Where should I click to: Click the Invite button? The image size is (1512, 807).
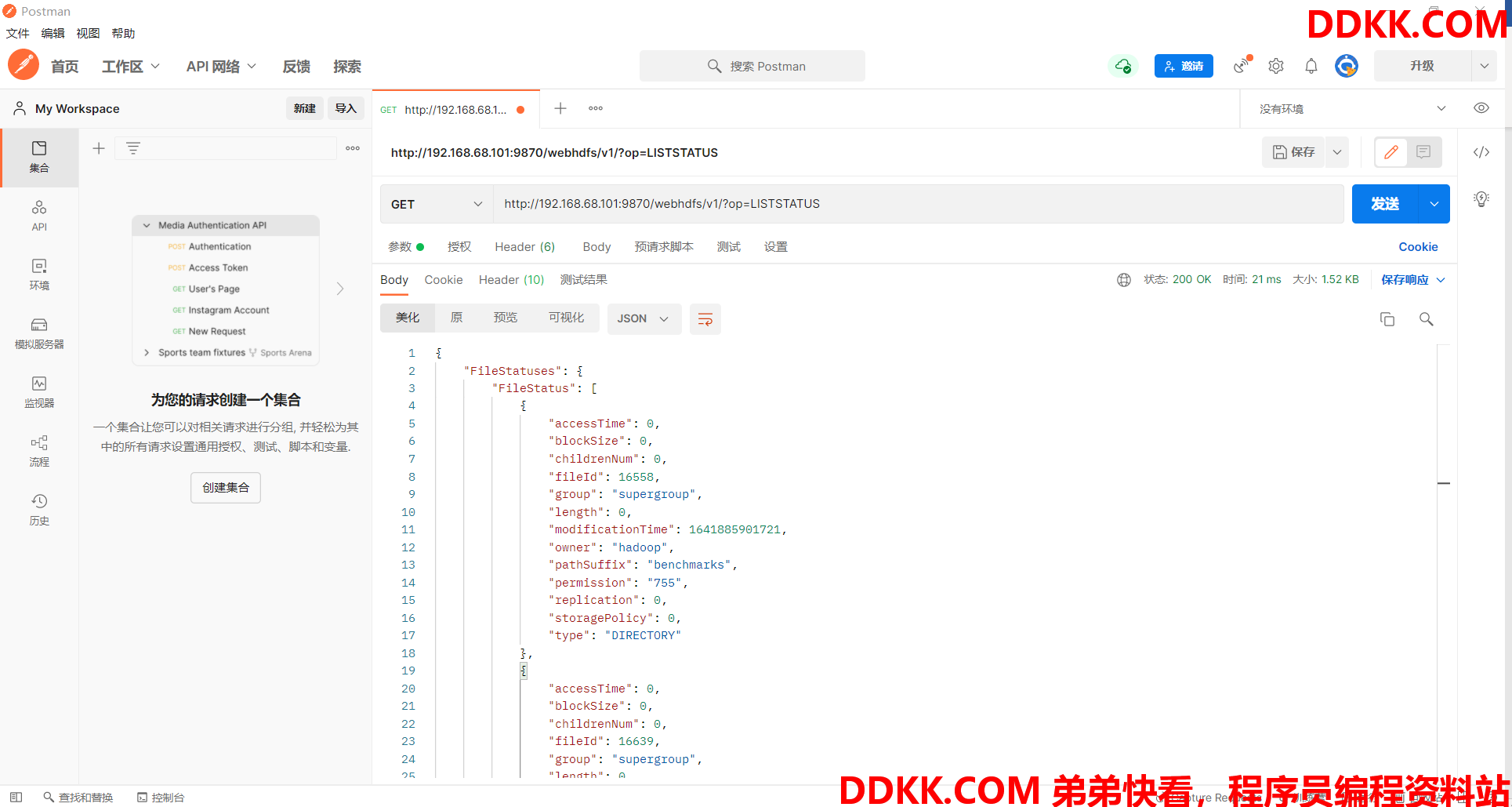coord(1184,66)
